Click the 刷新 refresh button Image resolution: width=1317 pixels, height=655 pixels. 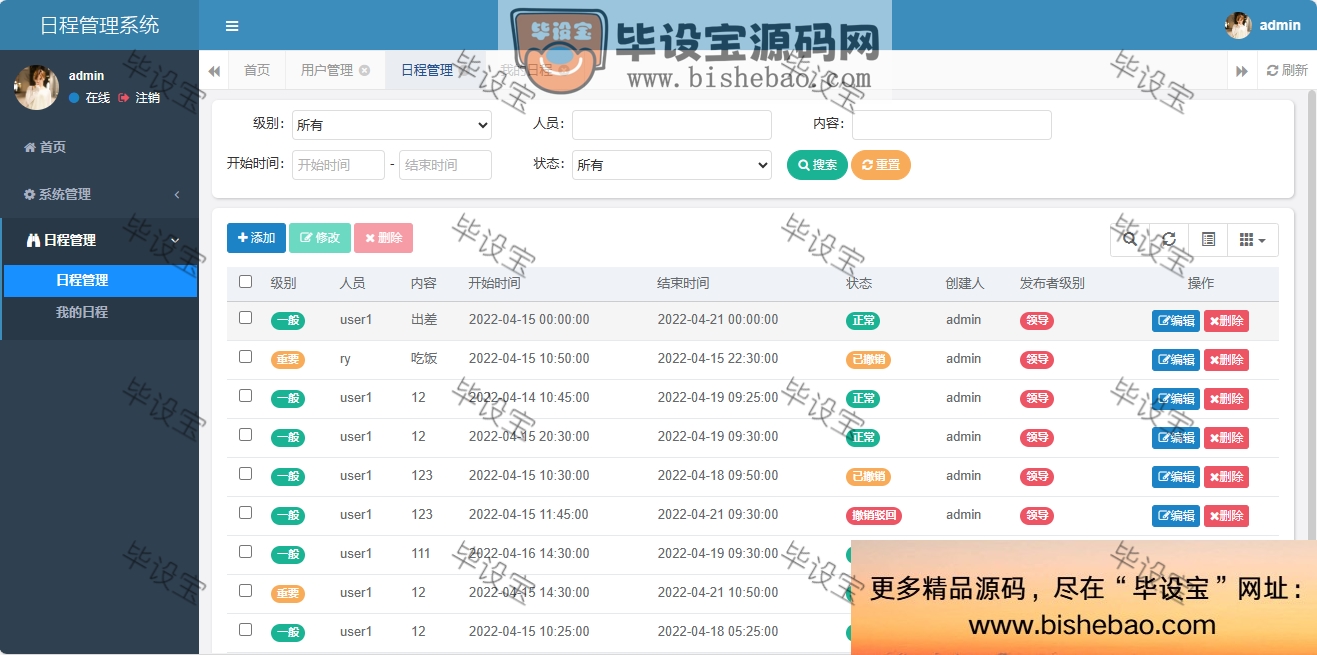pyautogui.click(x=1287, y=70)
